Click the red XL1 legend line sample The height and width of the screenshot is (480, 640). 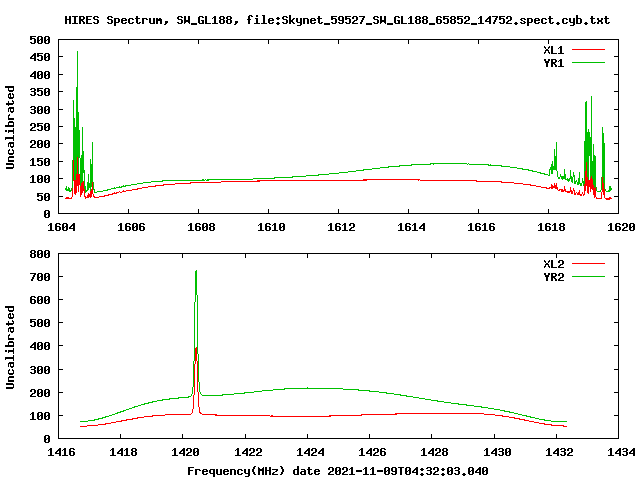588,50
